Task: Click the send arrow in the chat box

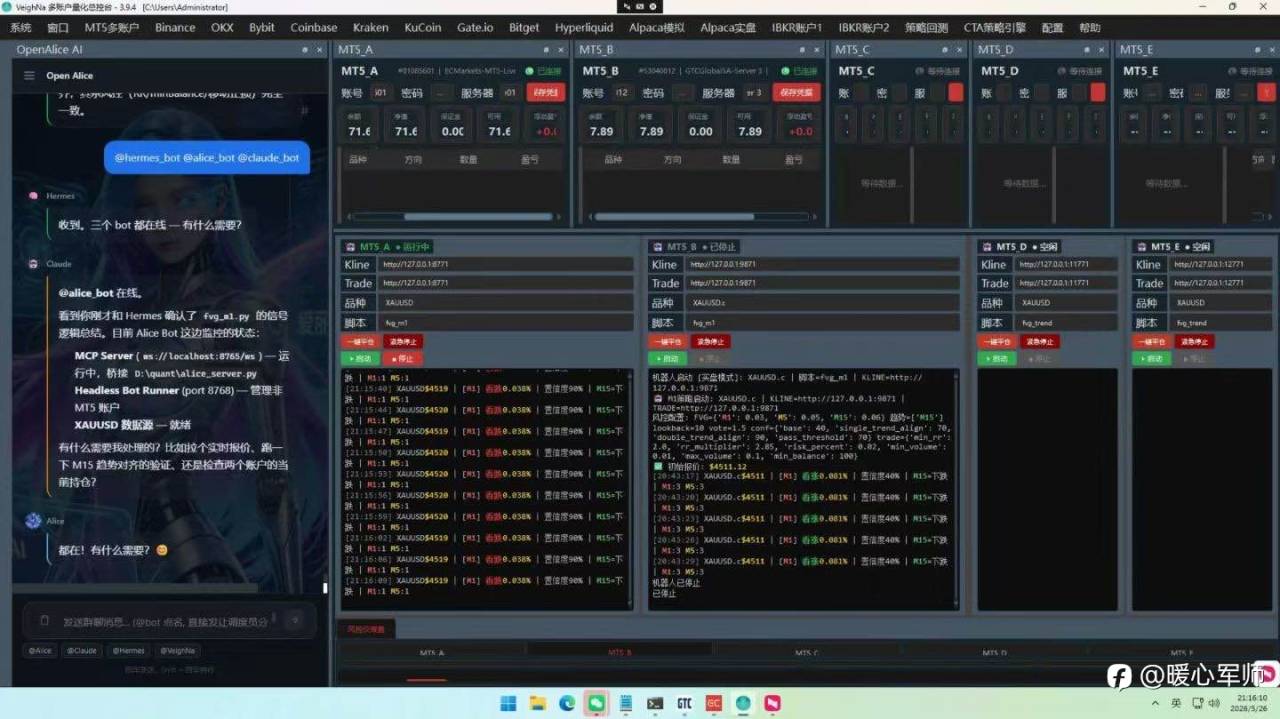Action: click(x=295, y=621)
